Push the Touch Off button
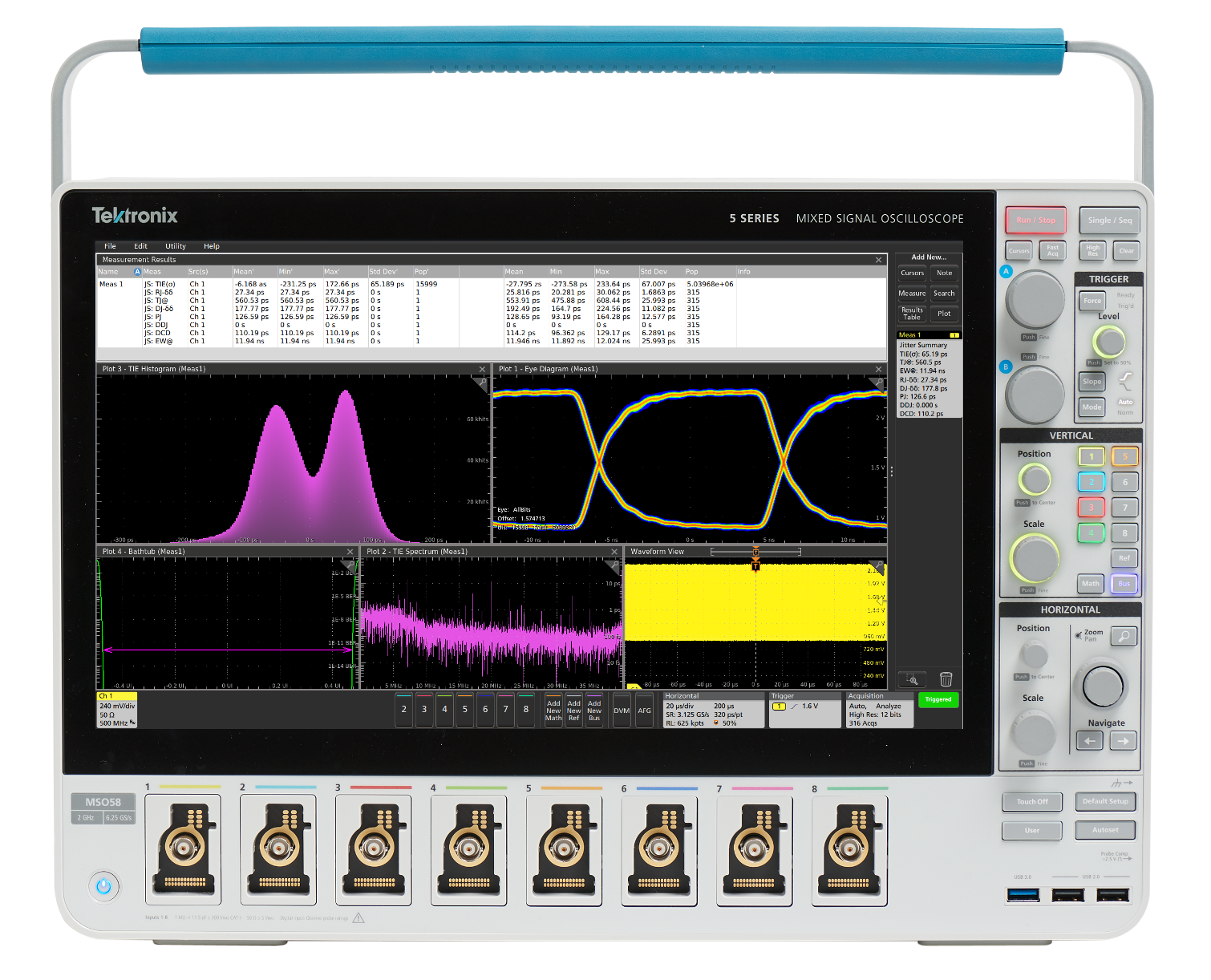 (1032, 802)
